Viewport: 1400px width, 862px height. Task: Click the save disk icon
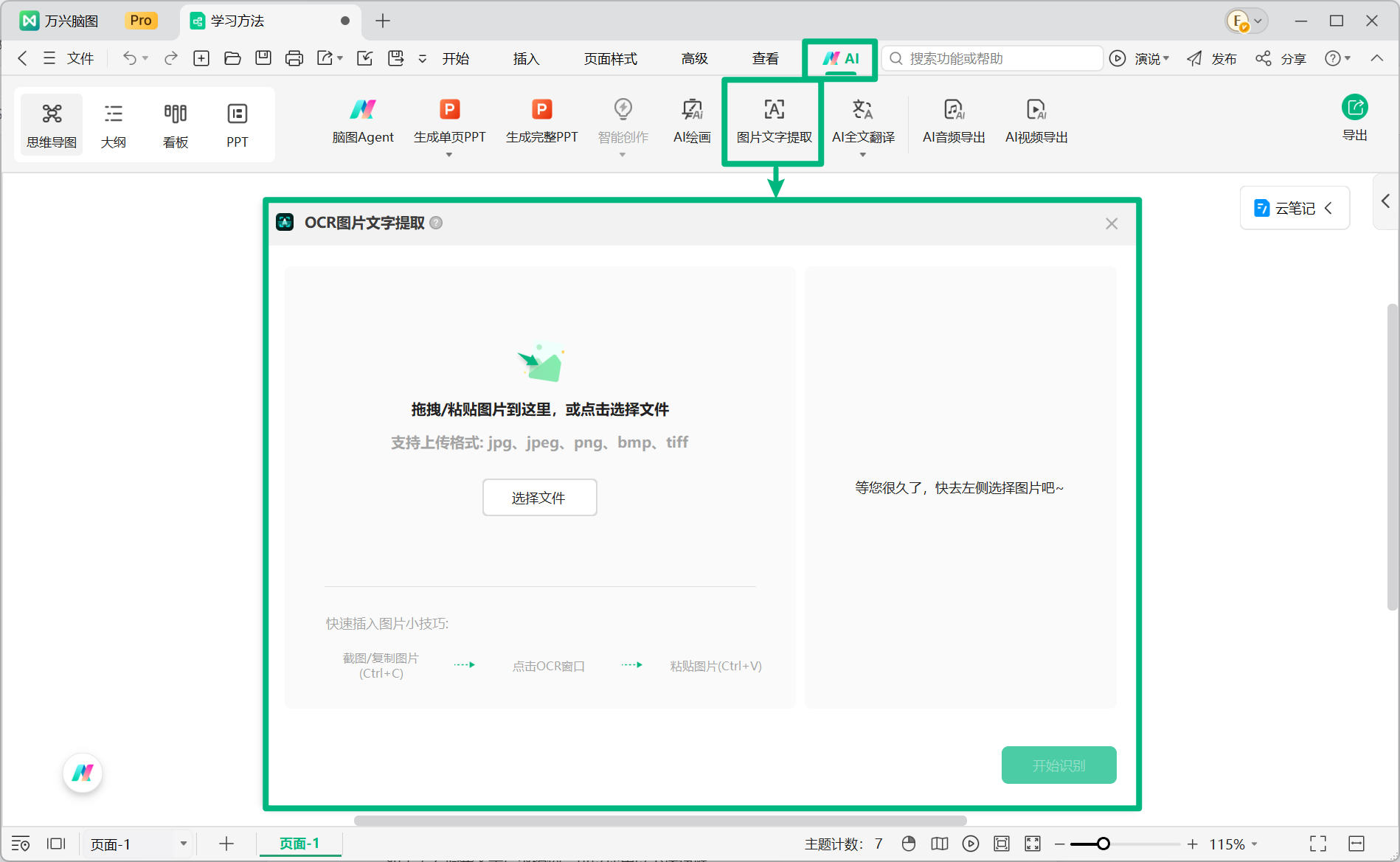(263, 58)
